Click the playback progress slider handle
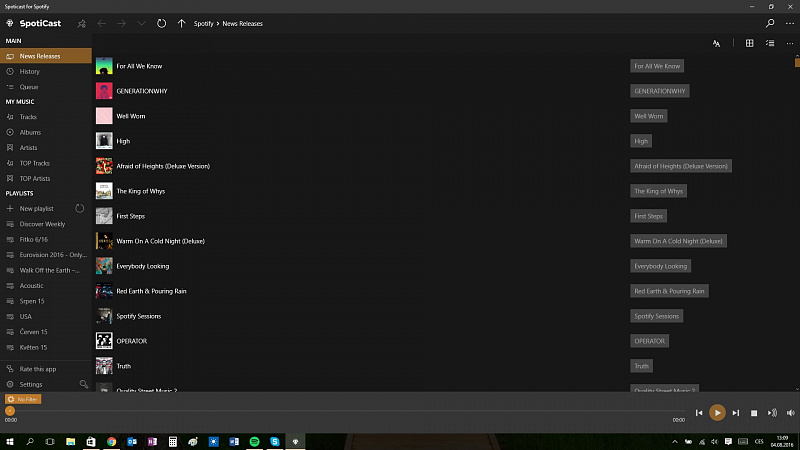The width and height of the screenshot is (800, 450). [x=10, y=411]
